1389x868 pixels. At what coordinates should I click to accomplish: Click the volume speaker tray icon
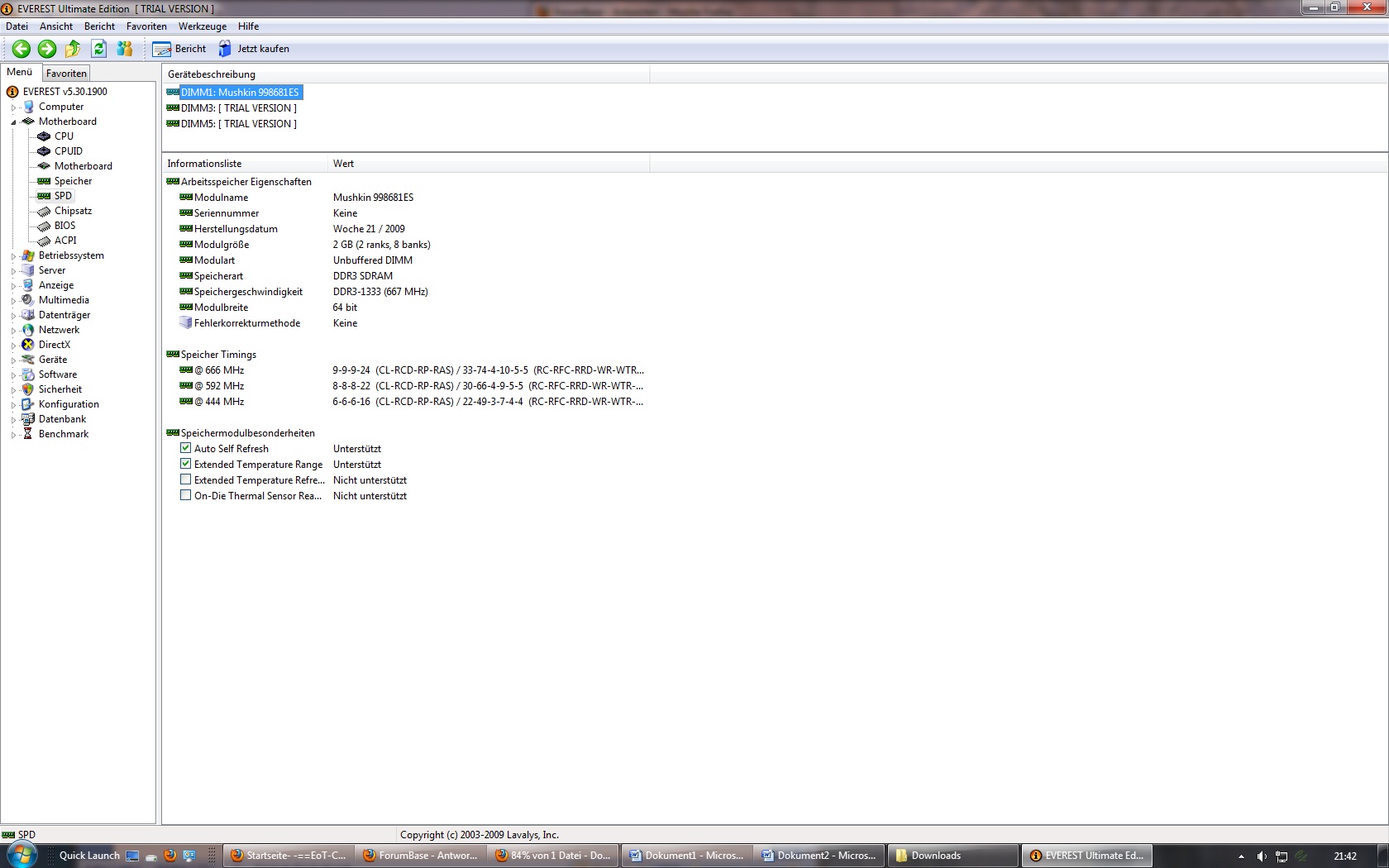(1261, 856)
